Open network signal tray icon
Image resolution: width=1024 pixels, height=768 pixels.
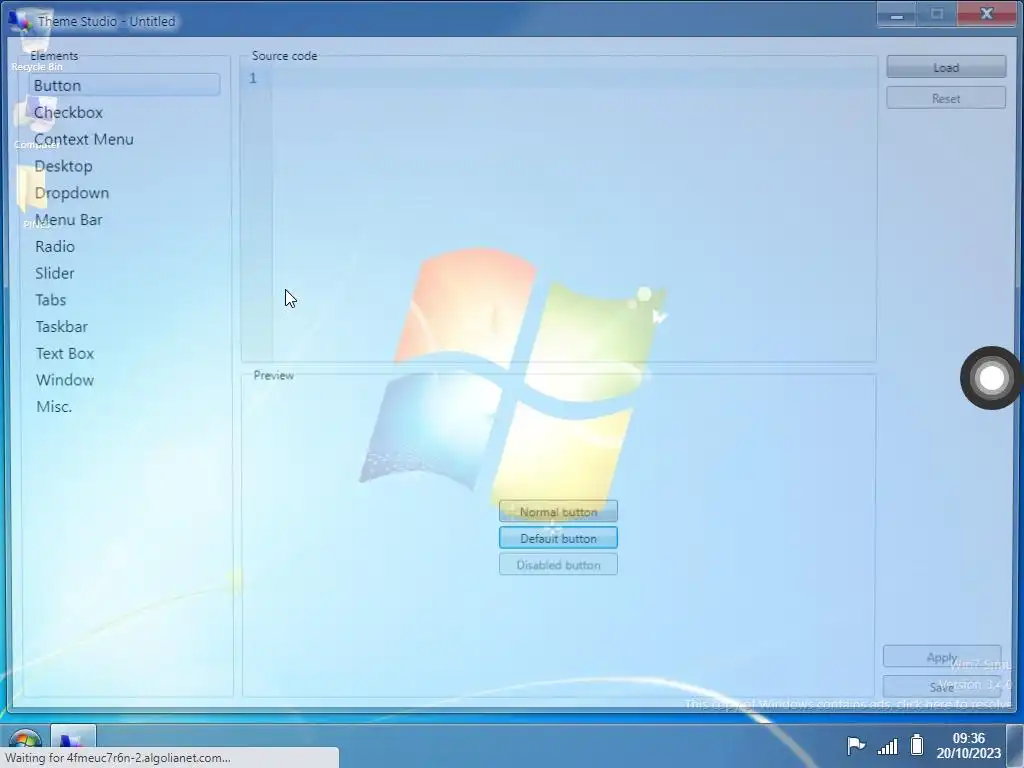pos(888,745)
